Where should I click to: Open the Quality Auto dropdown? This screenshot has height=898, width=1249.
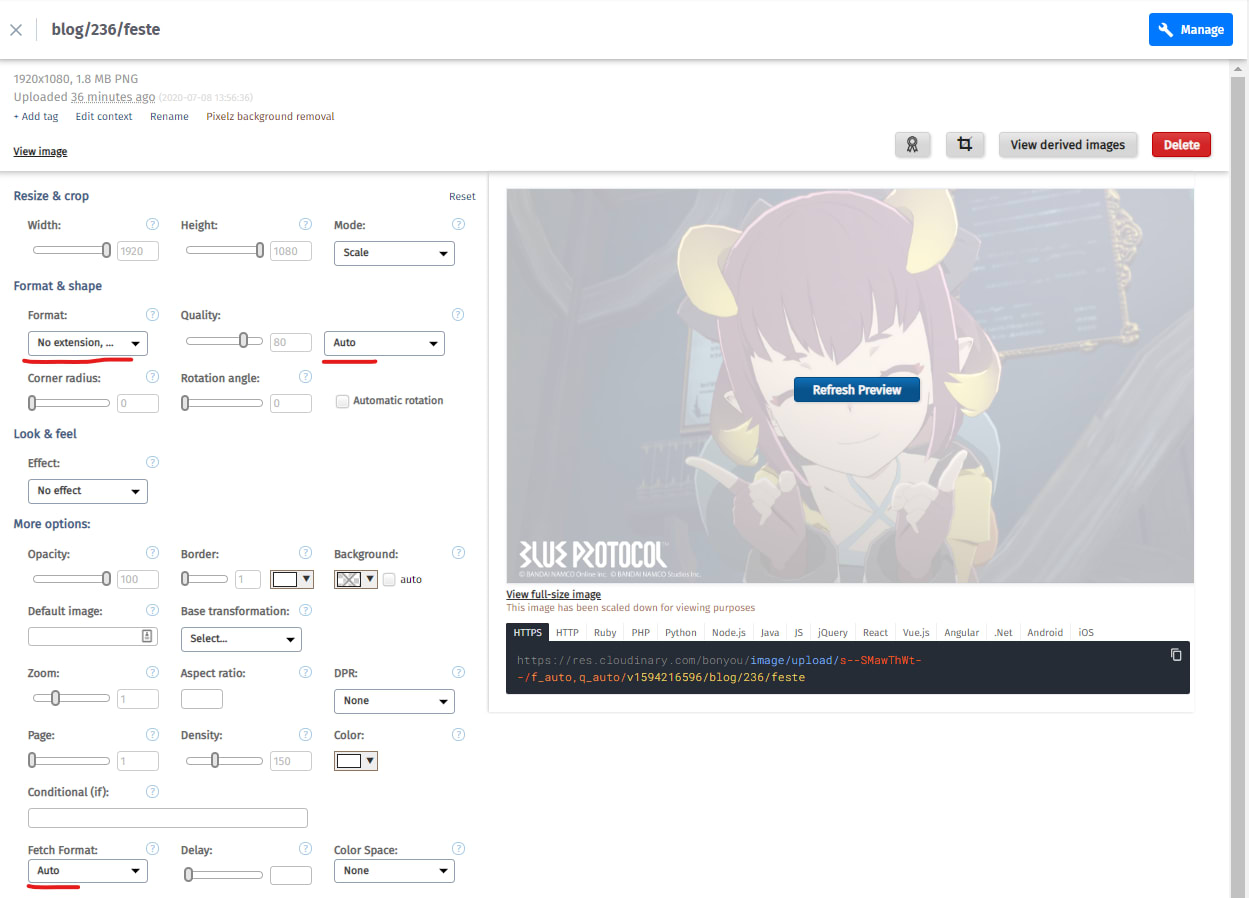pos(384,343)
